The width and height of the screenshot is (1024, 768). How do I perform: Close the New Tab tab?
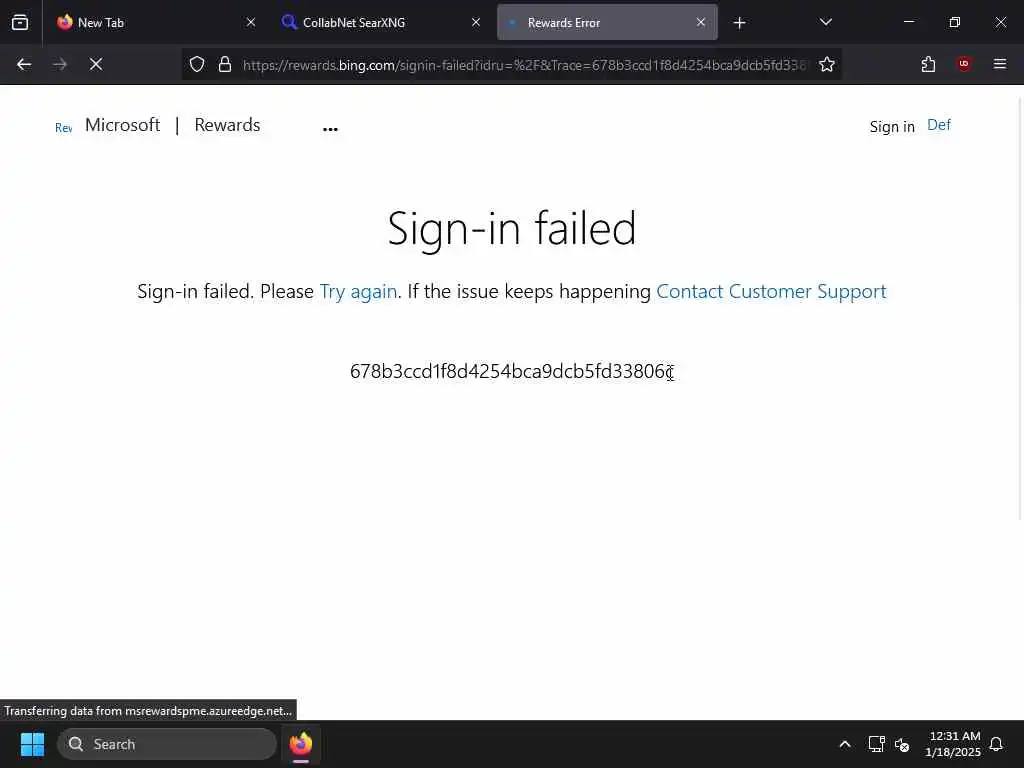251,22
